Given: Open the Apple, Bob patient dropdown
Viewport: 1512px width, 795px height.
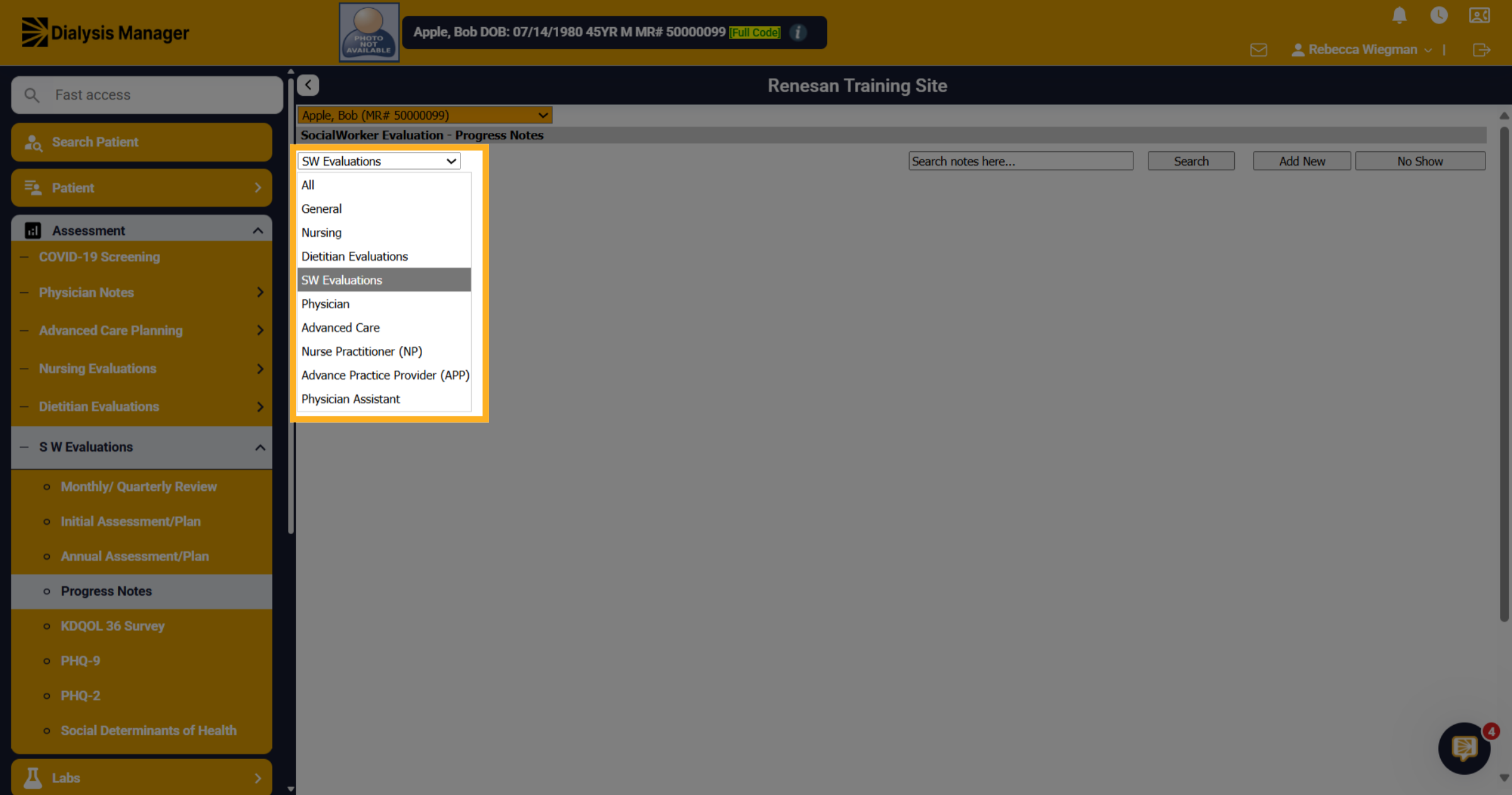Looking at the screenshot, I should click(425, 115).
